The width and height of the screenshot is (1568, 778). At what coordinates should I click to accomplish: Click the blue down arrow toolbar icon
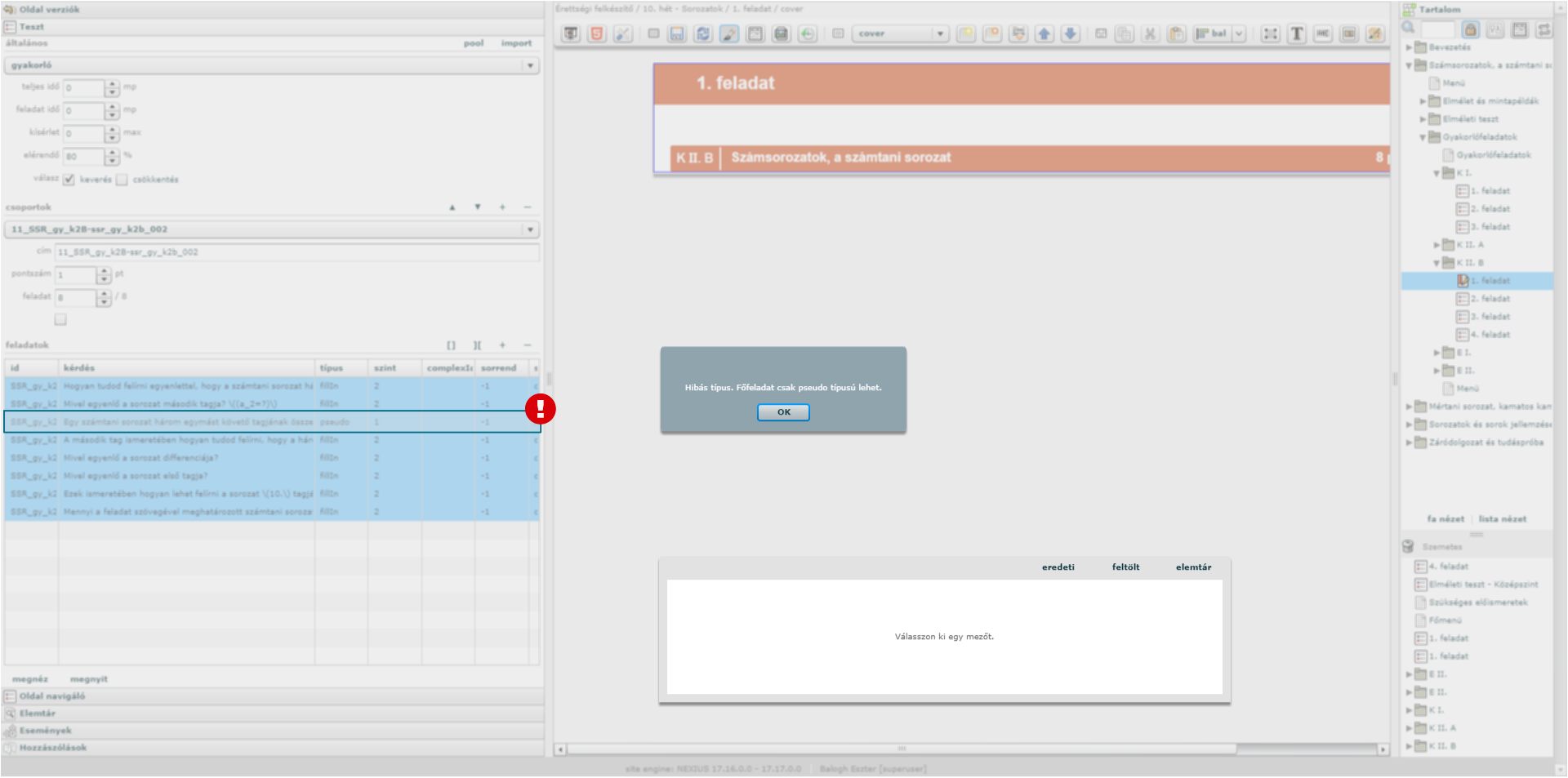(1070, 33)
